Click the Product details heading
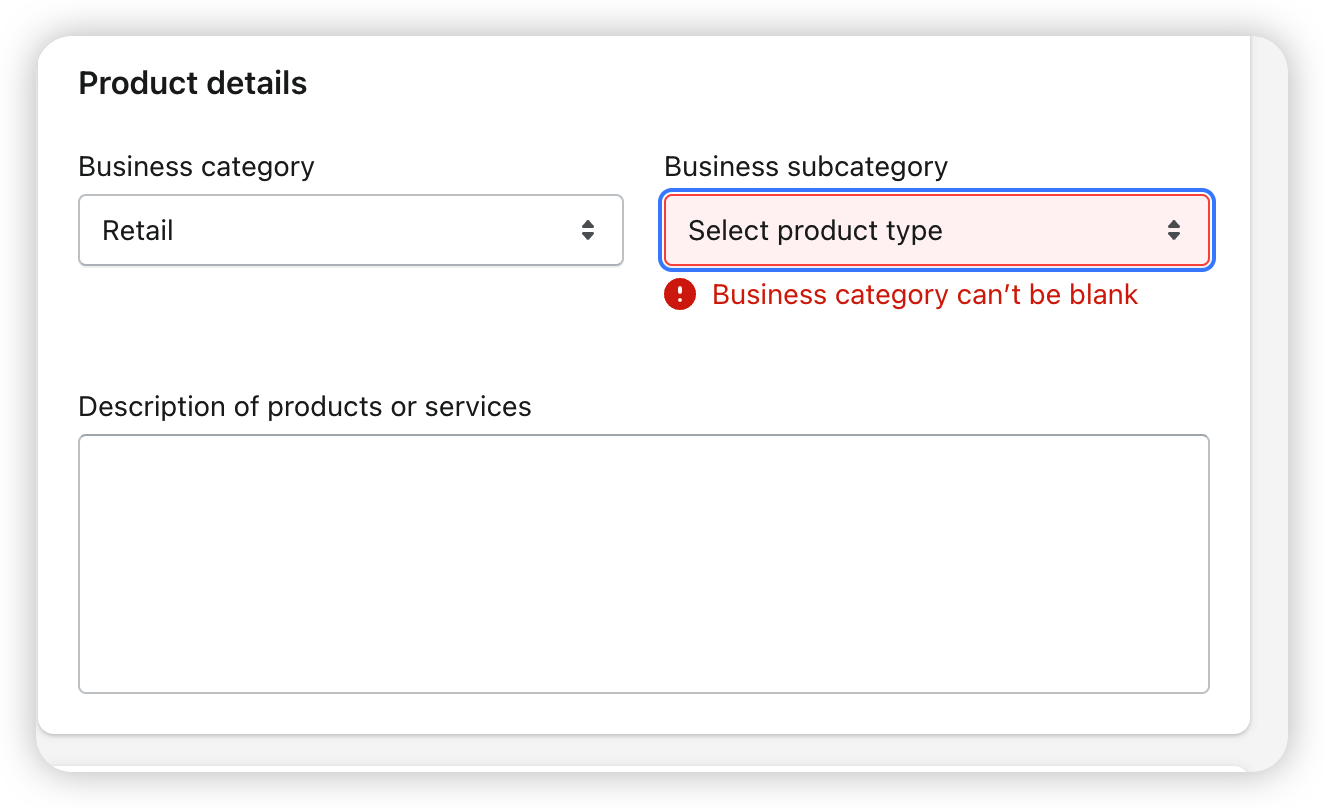Screen dimensions: 1324x808 192,83
